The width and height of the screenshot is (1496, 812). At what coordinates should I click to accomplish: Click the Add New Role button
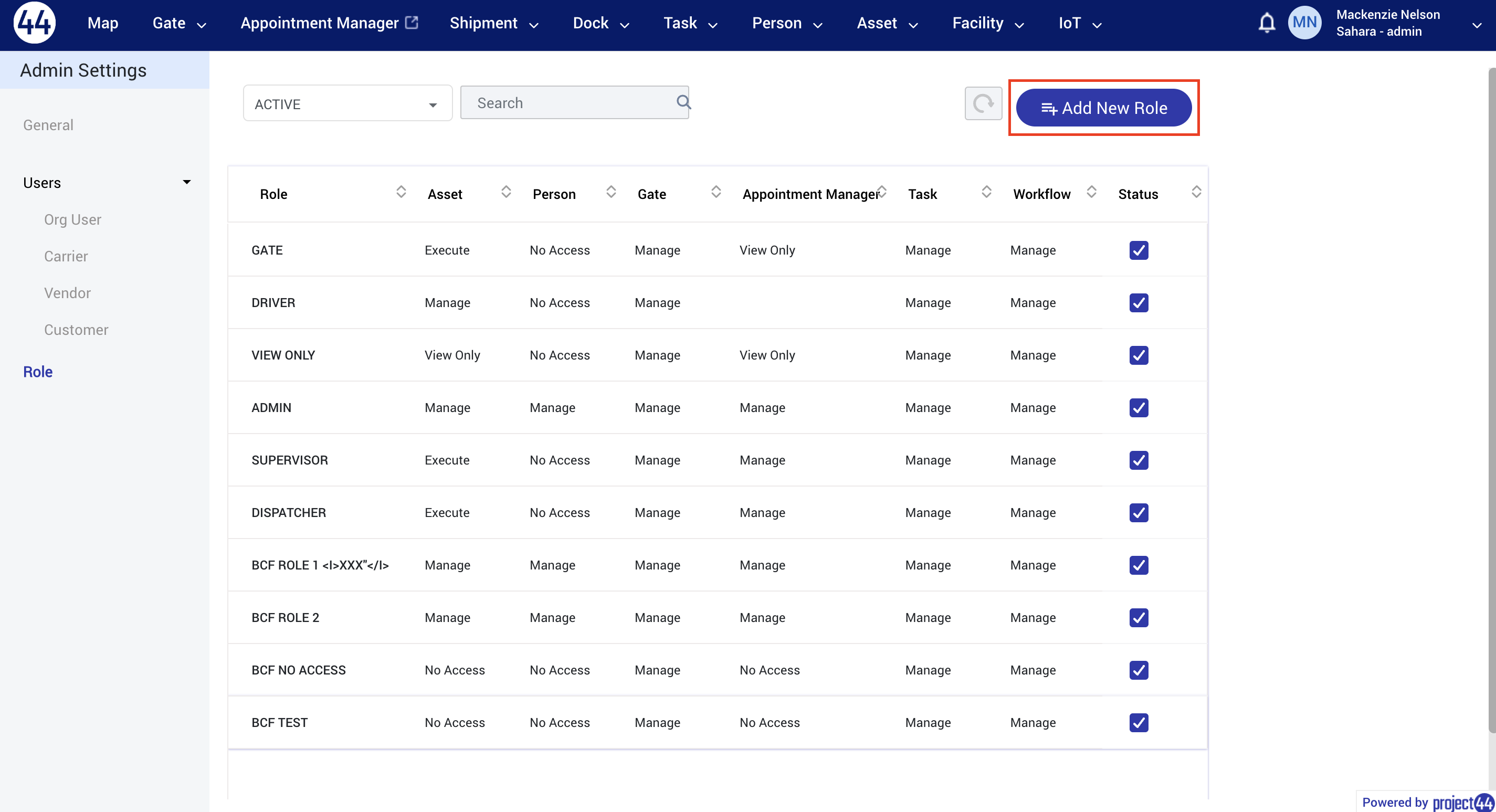coord(1103,108)
